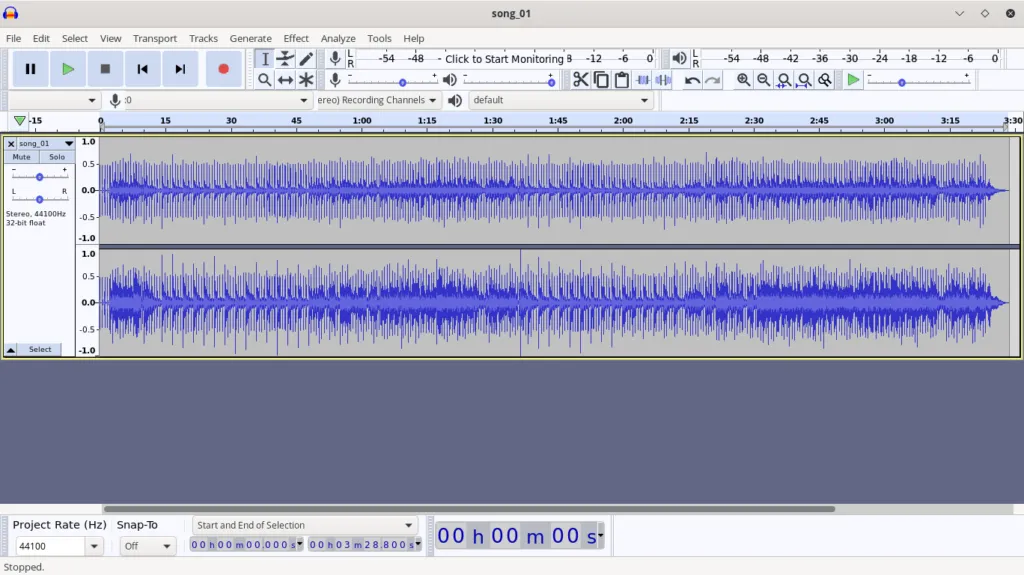1024x575 pixels.
Task: Open the Effect menu
Action: (296, 38)
